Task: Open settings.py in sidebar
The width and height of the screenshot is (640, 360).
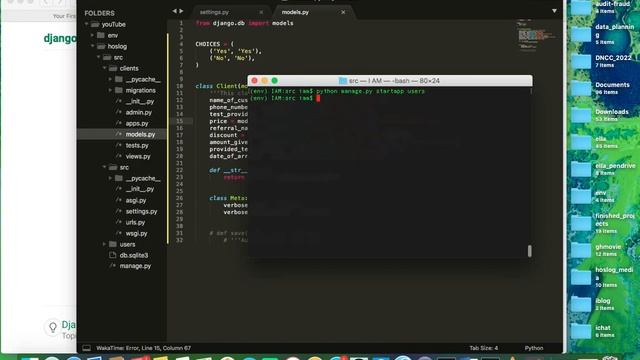Action: (141, 211)
